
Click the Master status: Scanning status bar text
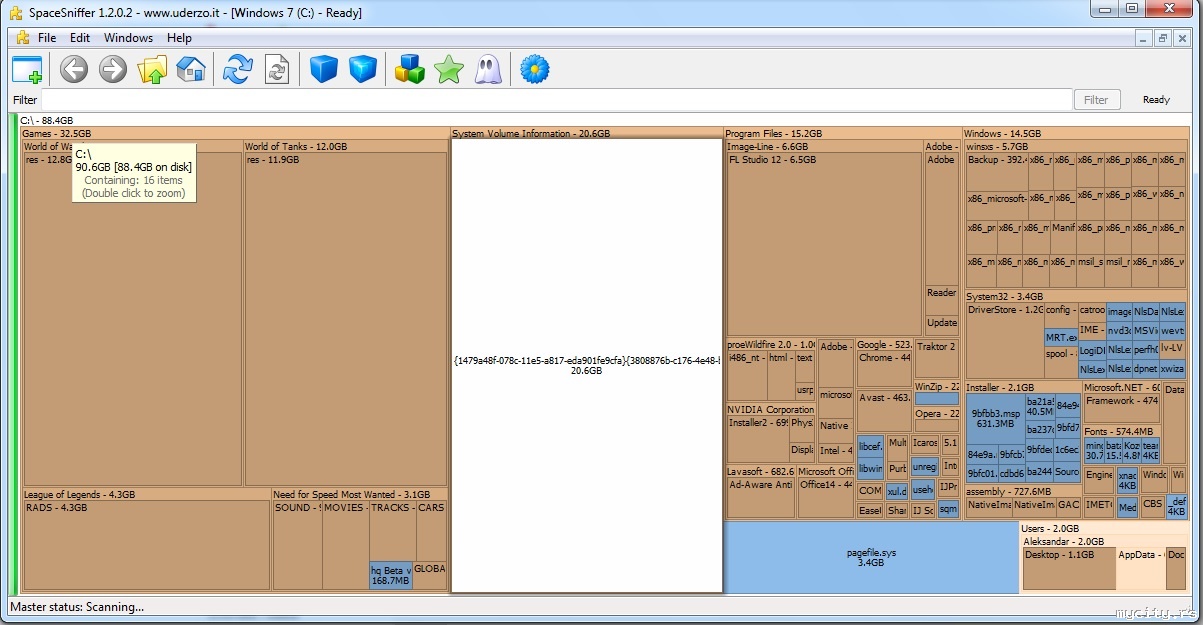[78, 606]
